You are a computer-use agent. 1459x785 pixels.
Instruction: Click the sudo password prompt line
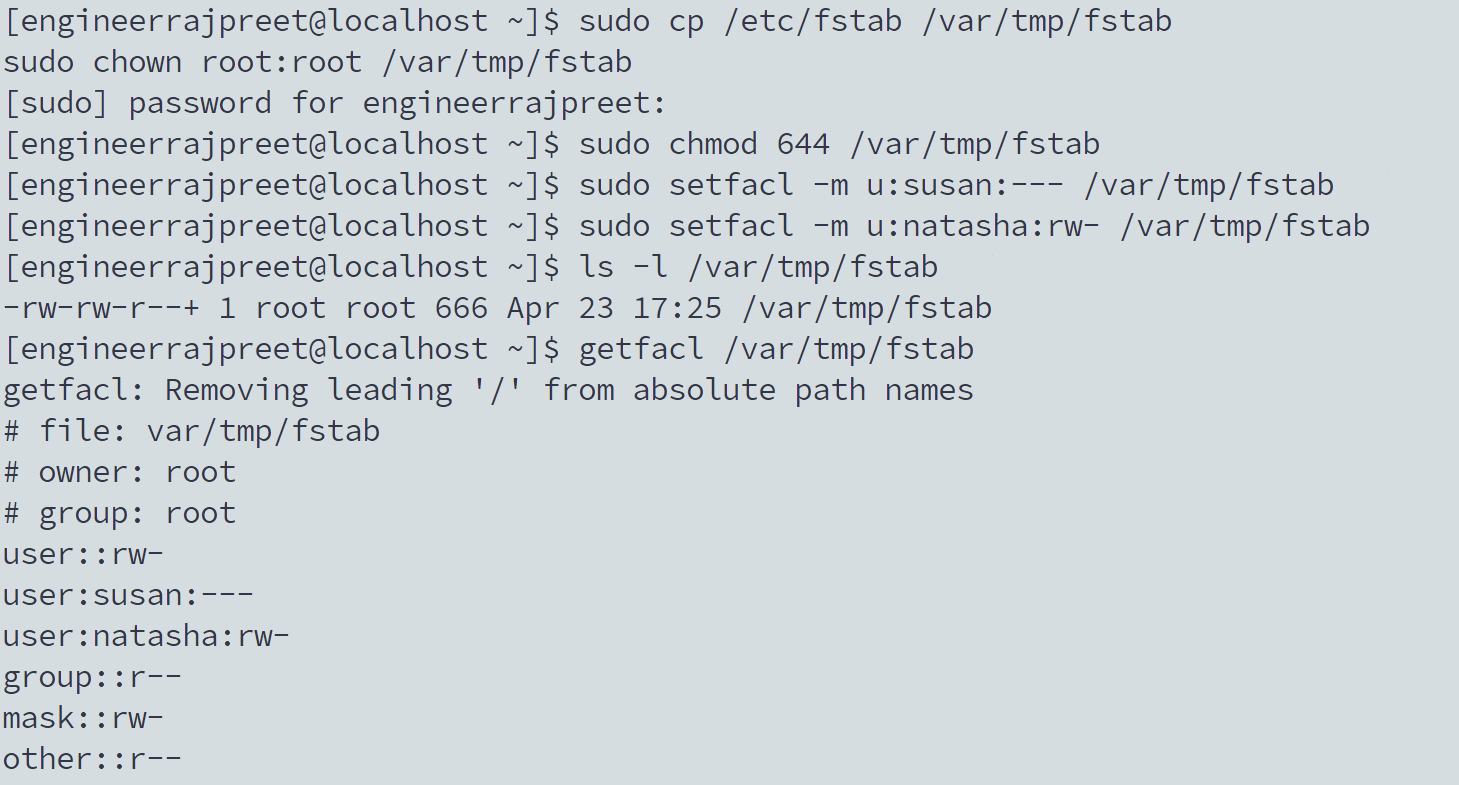(335, 103)
